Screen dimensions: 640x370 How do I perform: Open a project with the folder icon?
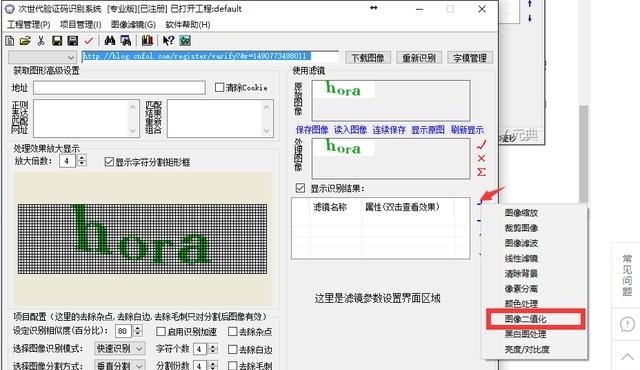pyautogui.click(x=25, y=40)
